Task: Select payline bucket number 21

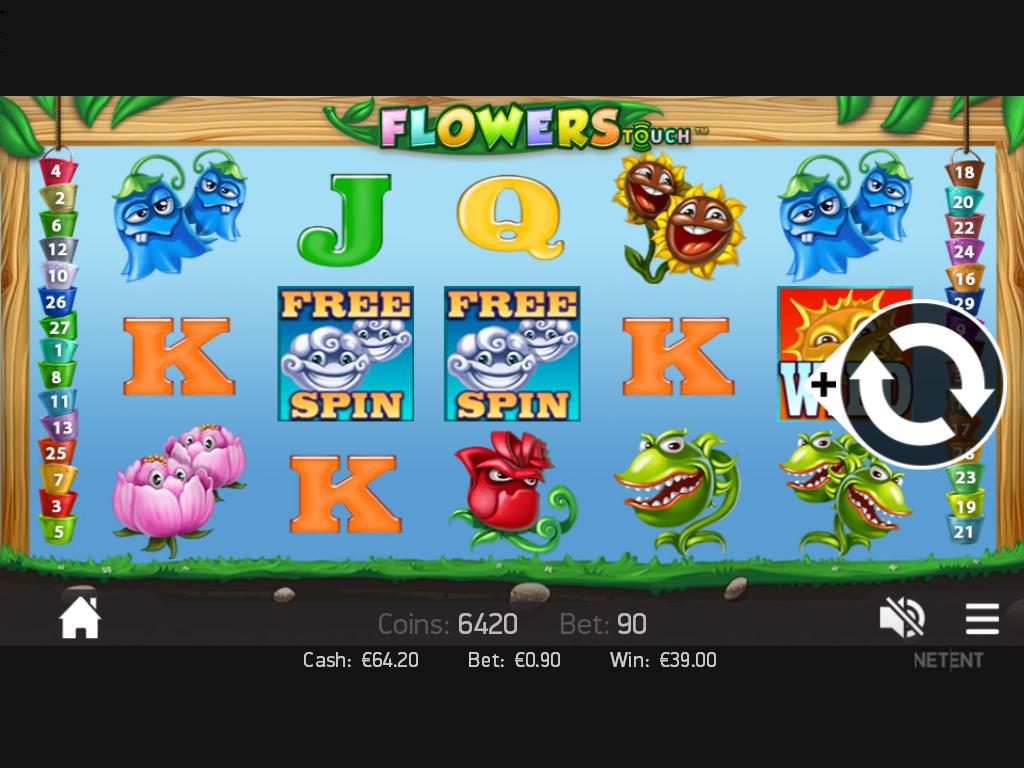Action: (x=964, y=531)
